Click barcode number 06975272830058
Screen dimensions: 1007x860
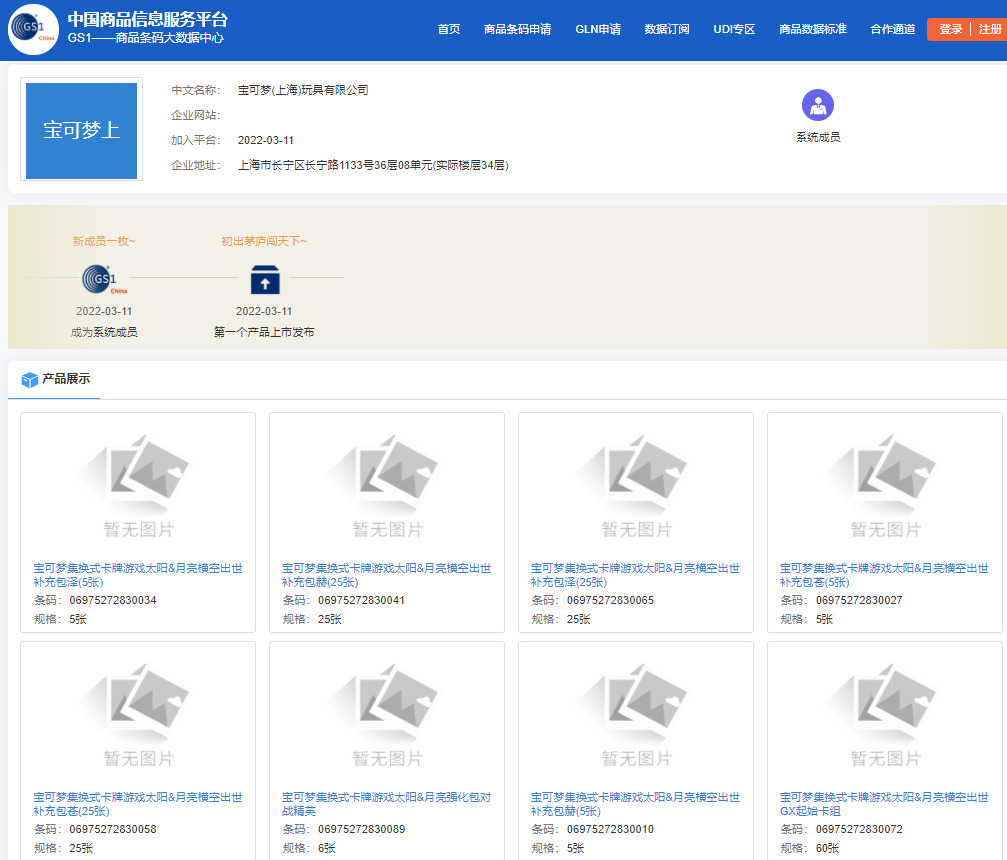pos(113,830)
